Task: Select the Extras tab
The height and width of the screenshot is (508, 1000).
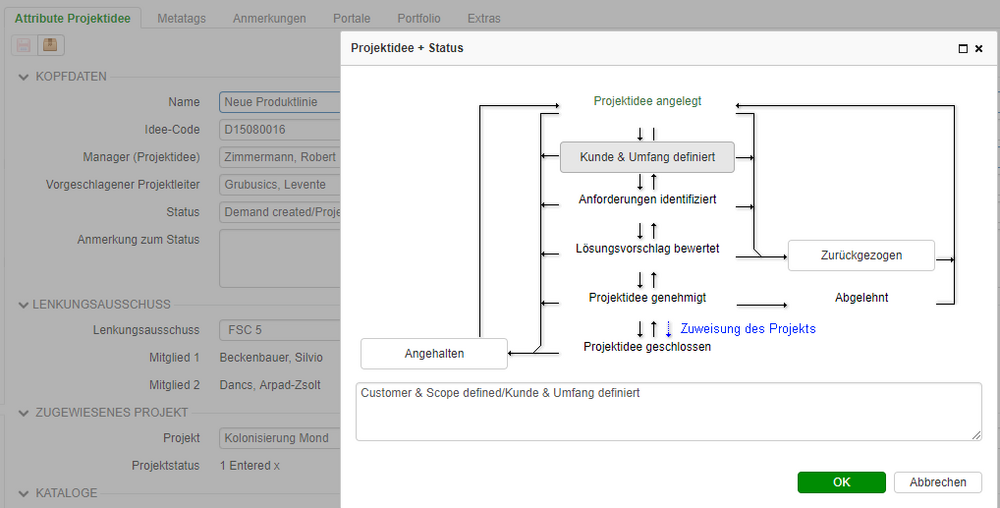Action: point(484,18)
